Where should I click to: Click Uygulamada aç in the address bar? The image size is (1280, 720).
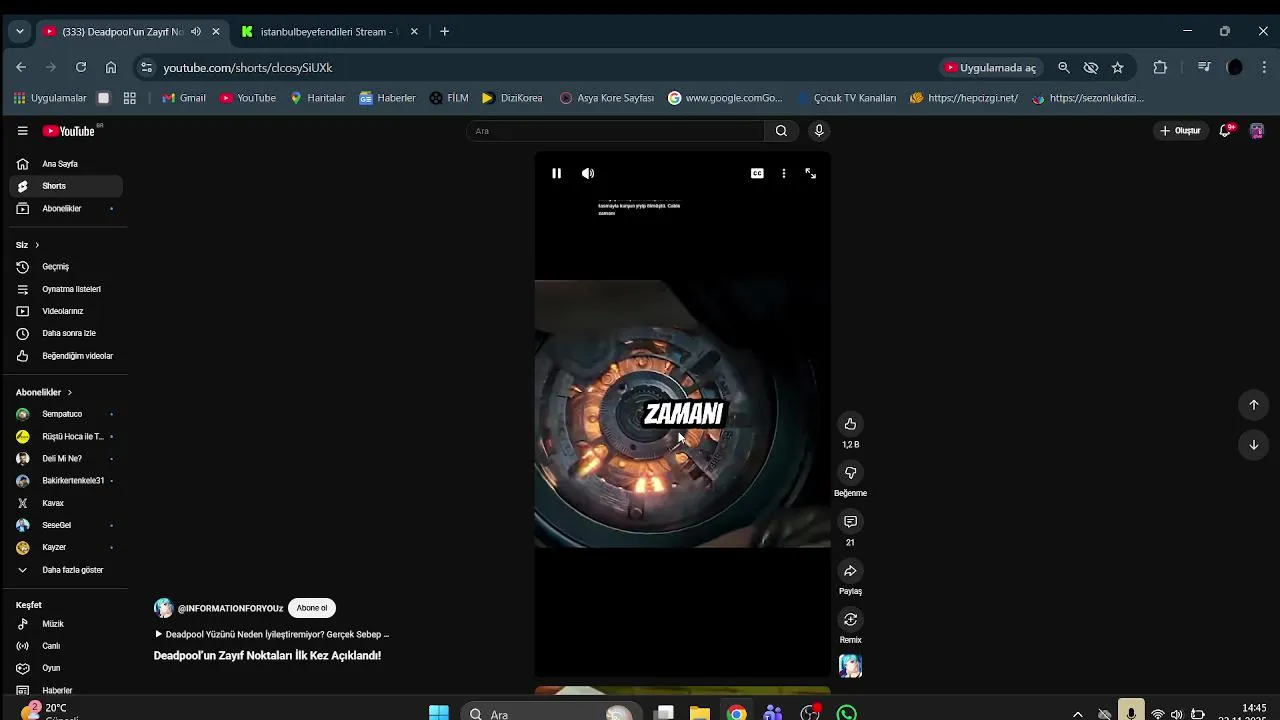point(989,68)
